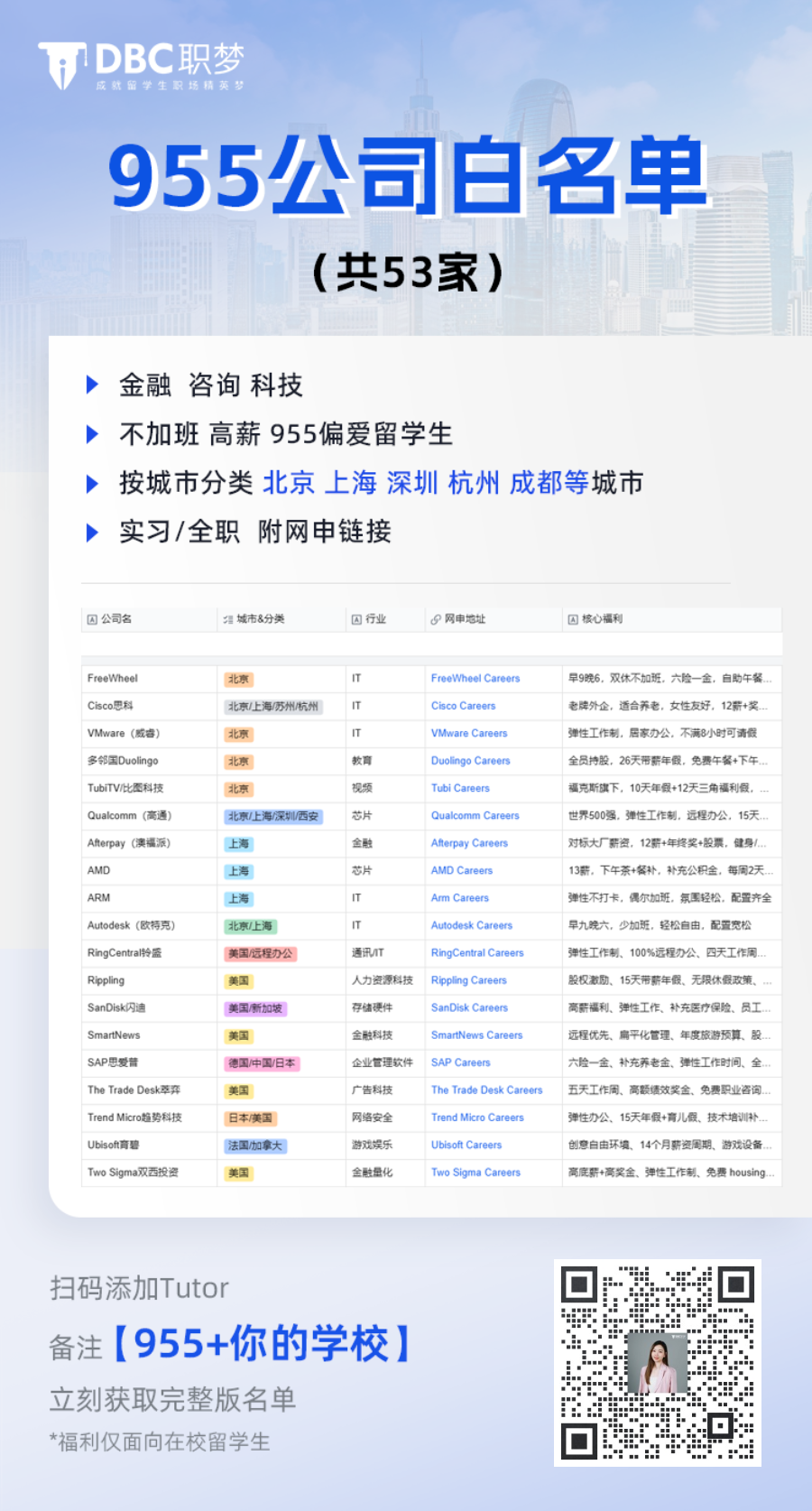Click the FreeWheel company name cell
Image resolution: width=812 pixels, height=1511 pixels.
pyautogui.click(x=149, y=679)
